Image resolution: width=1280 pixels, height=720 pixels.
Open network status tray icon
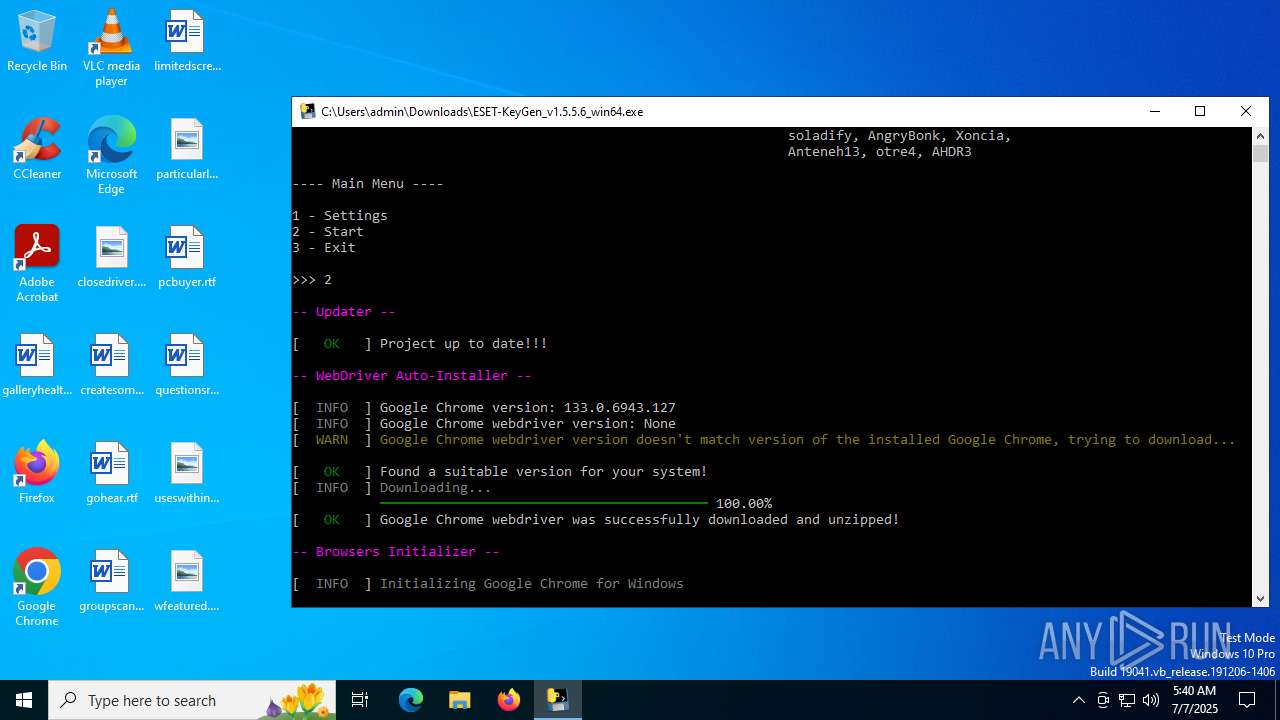coord(1127,700)
